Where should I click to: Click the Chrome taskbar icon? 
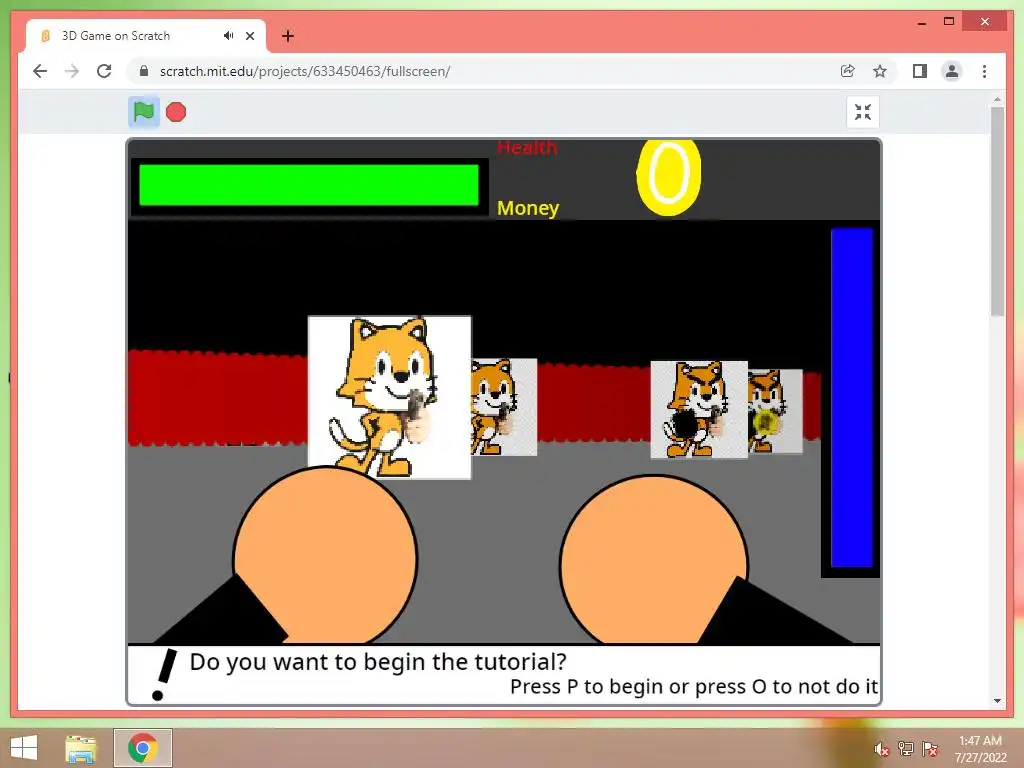click(x=142, y=748)
